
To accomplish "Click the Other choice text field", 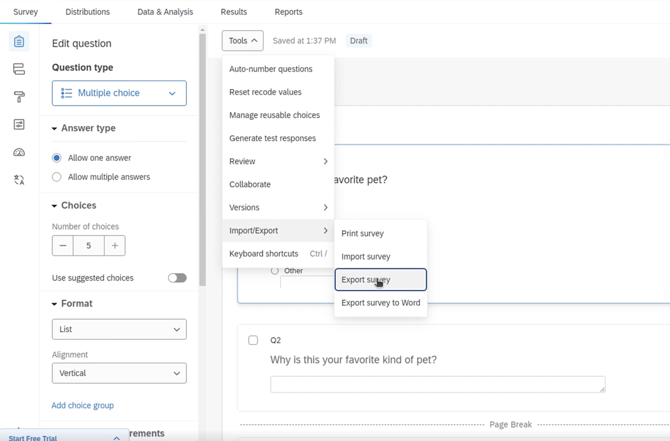I will [307, 282].
